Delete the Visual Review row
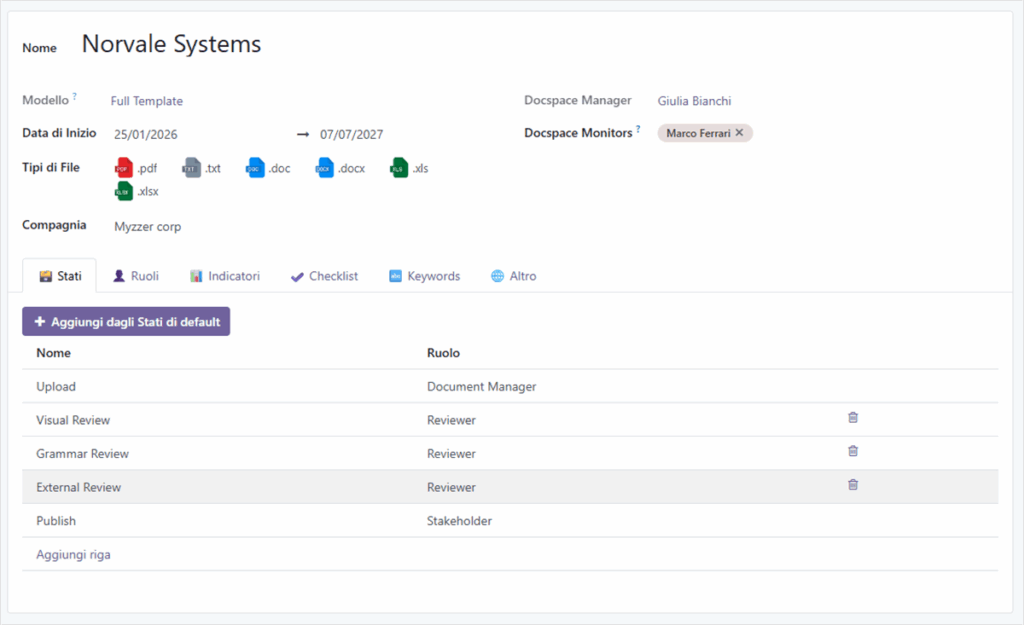The image size is (1024, 625). [853, 418]
